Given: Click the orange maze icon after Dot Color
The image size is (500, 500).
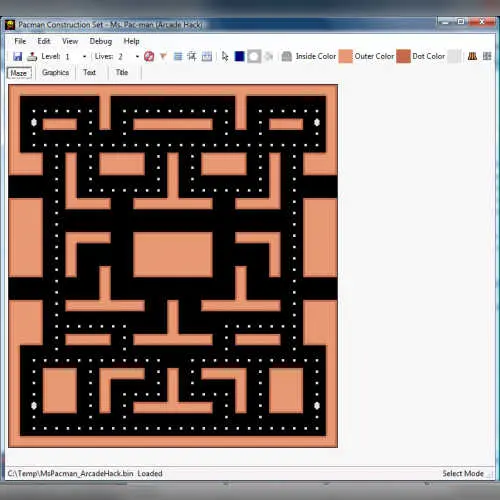Looking at the screenshot, I should click(472, 56).
